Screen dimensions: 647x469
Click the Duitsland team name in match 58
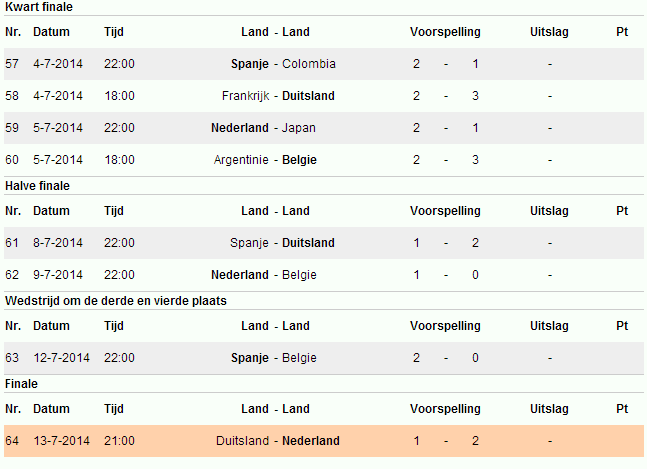pos(308,96)
